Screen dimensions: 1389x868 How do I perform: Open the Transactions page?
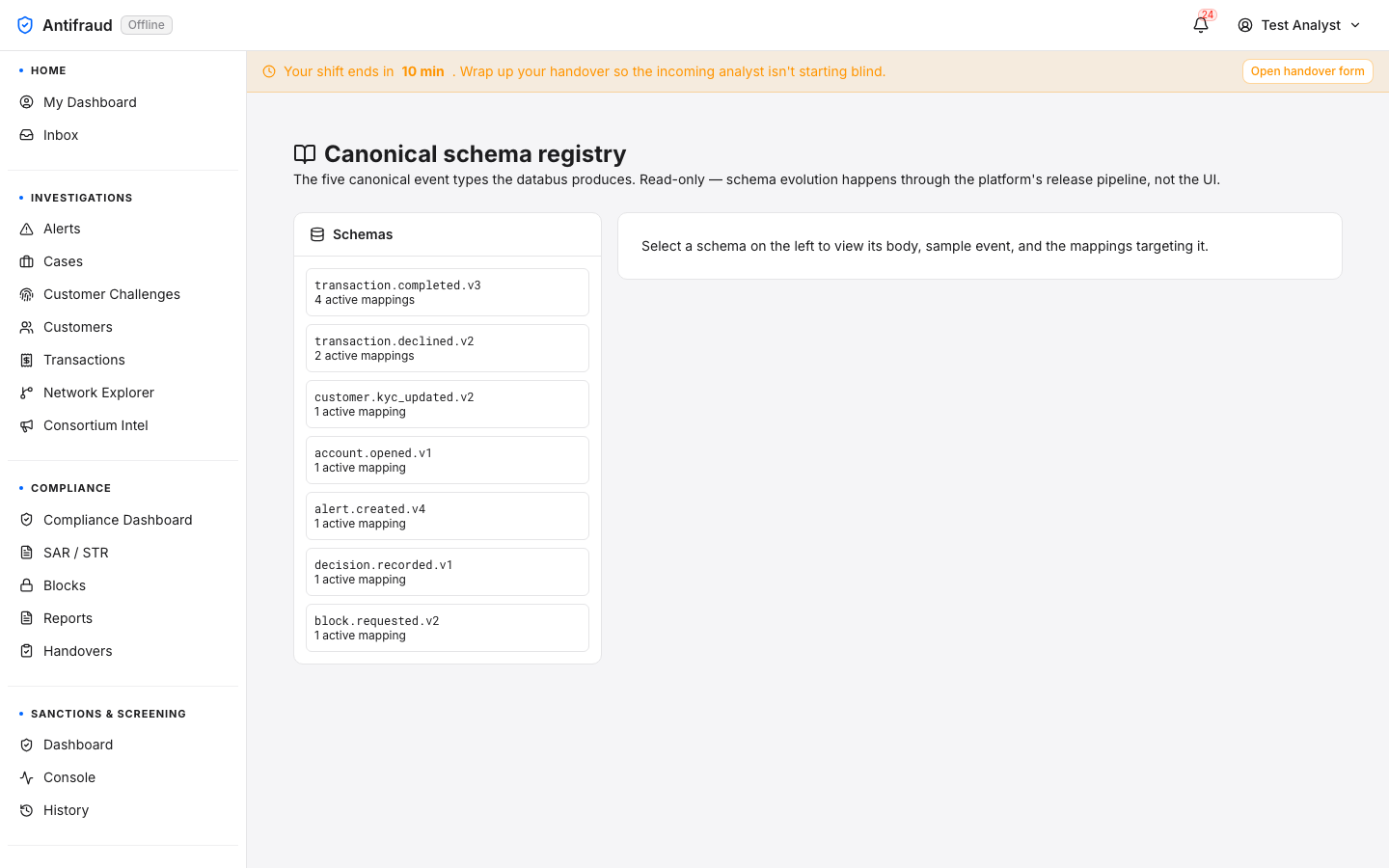123,360
